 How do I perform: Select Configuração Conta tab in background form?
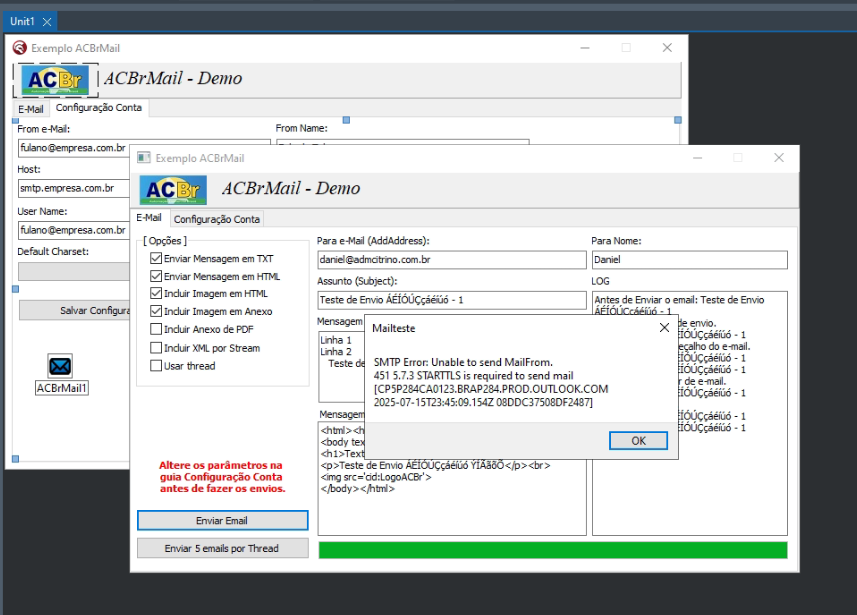coord(99,108)
